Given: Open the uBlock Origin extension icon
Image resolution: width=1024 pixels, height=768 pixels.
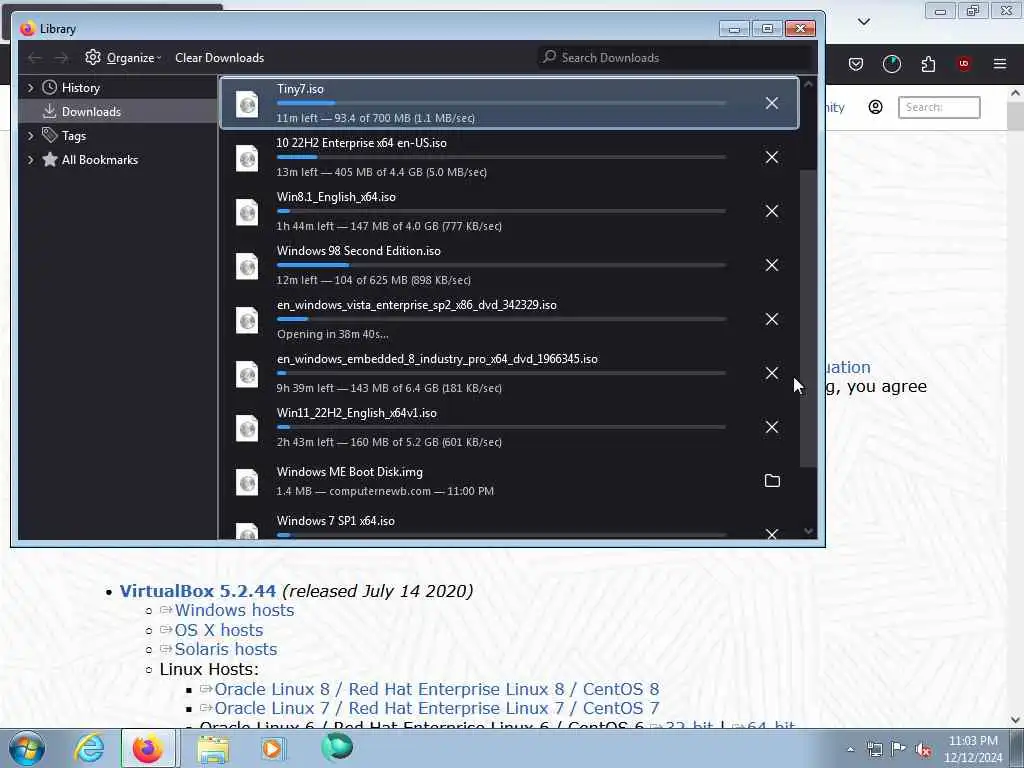Looking at the screenshot, I should tap(963, 64).
